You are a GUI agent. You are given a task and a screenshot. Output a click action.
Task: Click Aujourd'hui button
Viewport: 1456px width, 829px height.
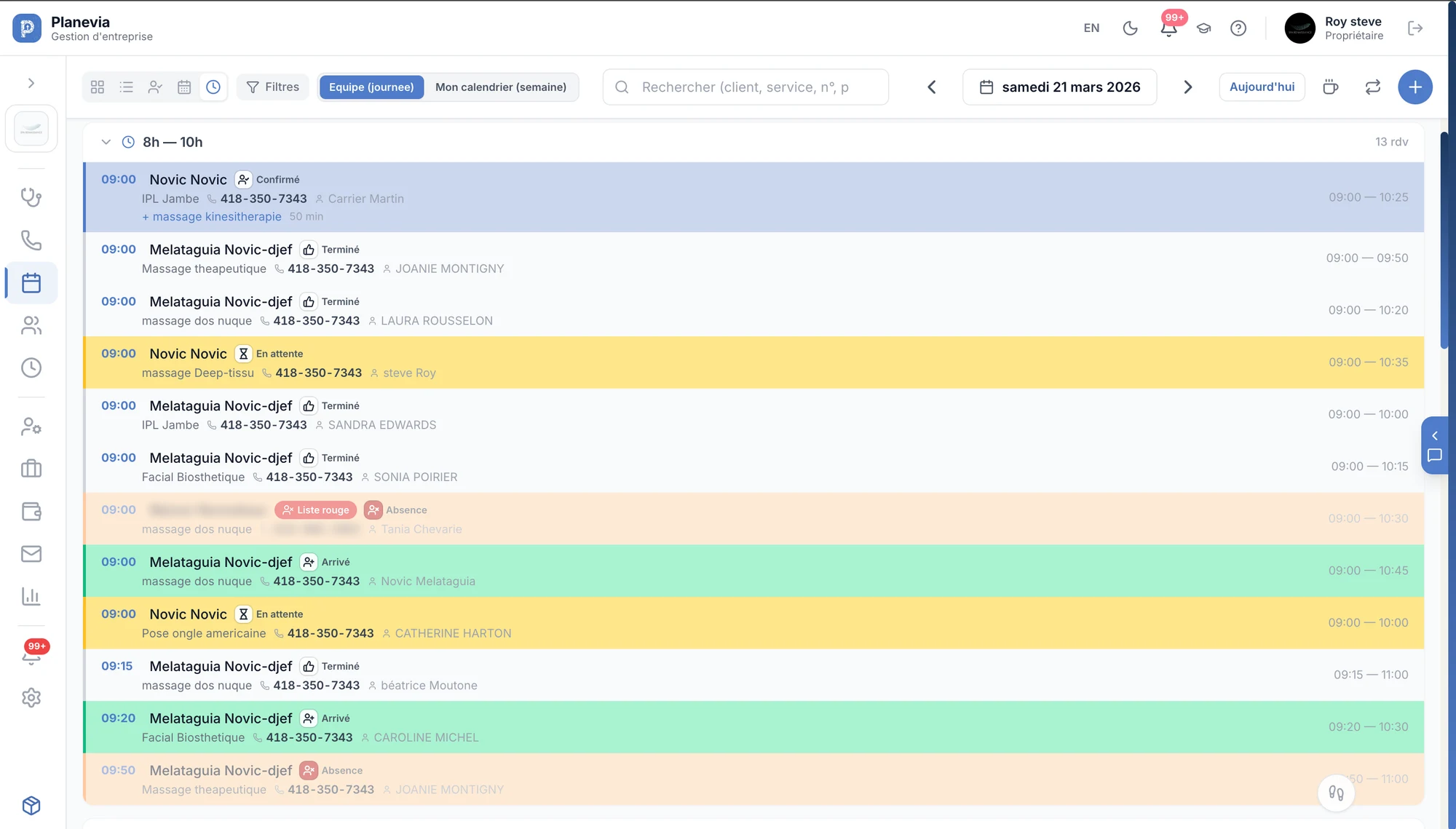[1262, 87]
